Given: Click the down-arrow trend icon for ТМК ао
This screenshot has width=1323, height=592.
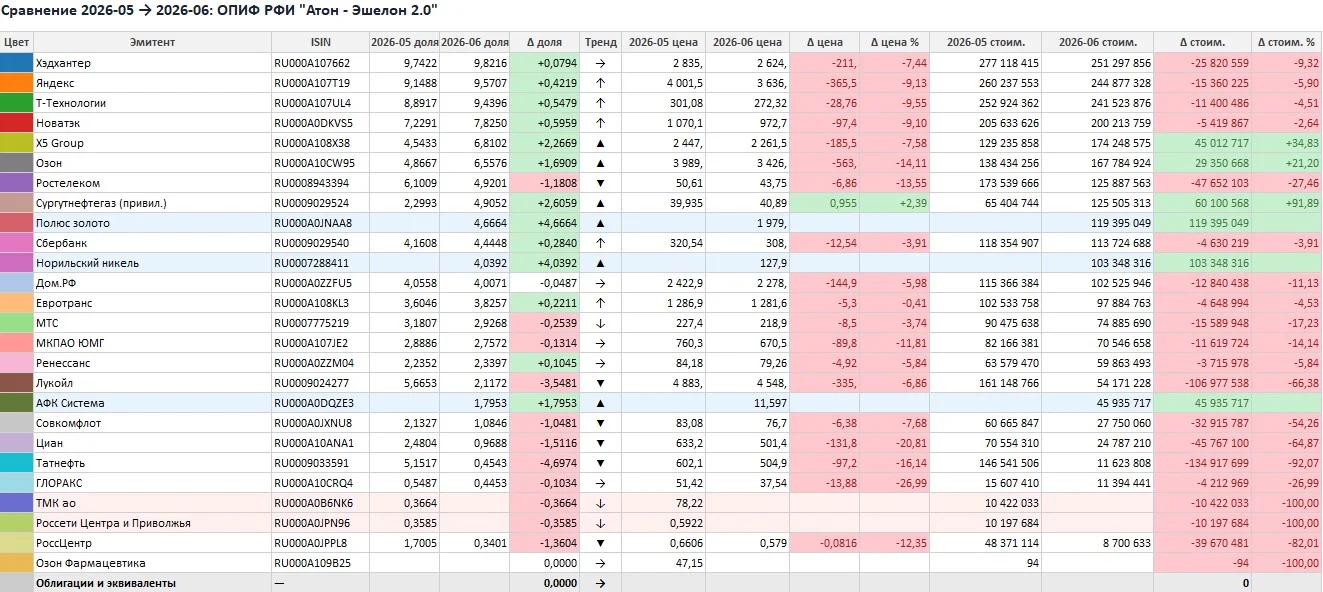Looking at the screenshot, I should (601, 503).
